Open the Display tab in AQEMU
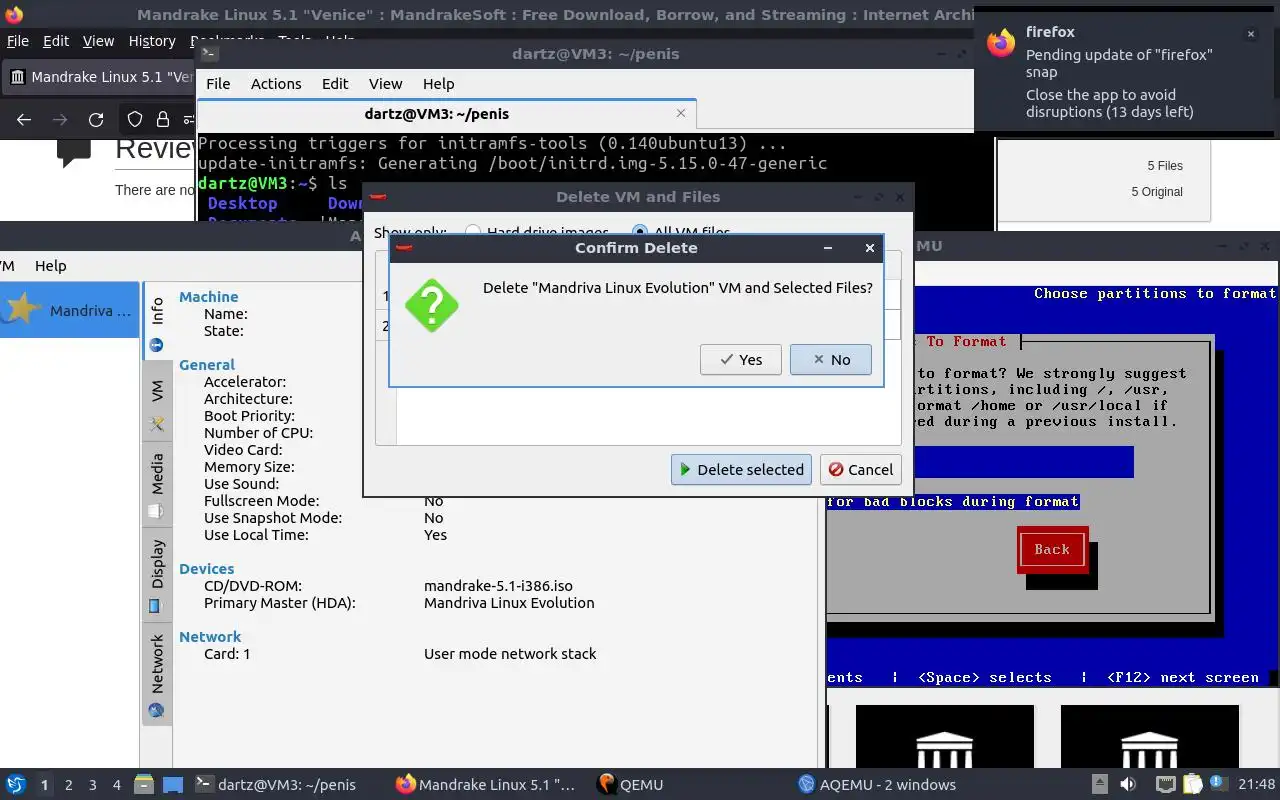Image resolution: width=1280 pixels, height=800 pixels. coord(157,574)
